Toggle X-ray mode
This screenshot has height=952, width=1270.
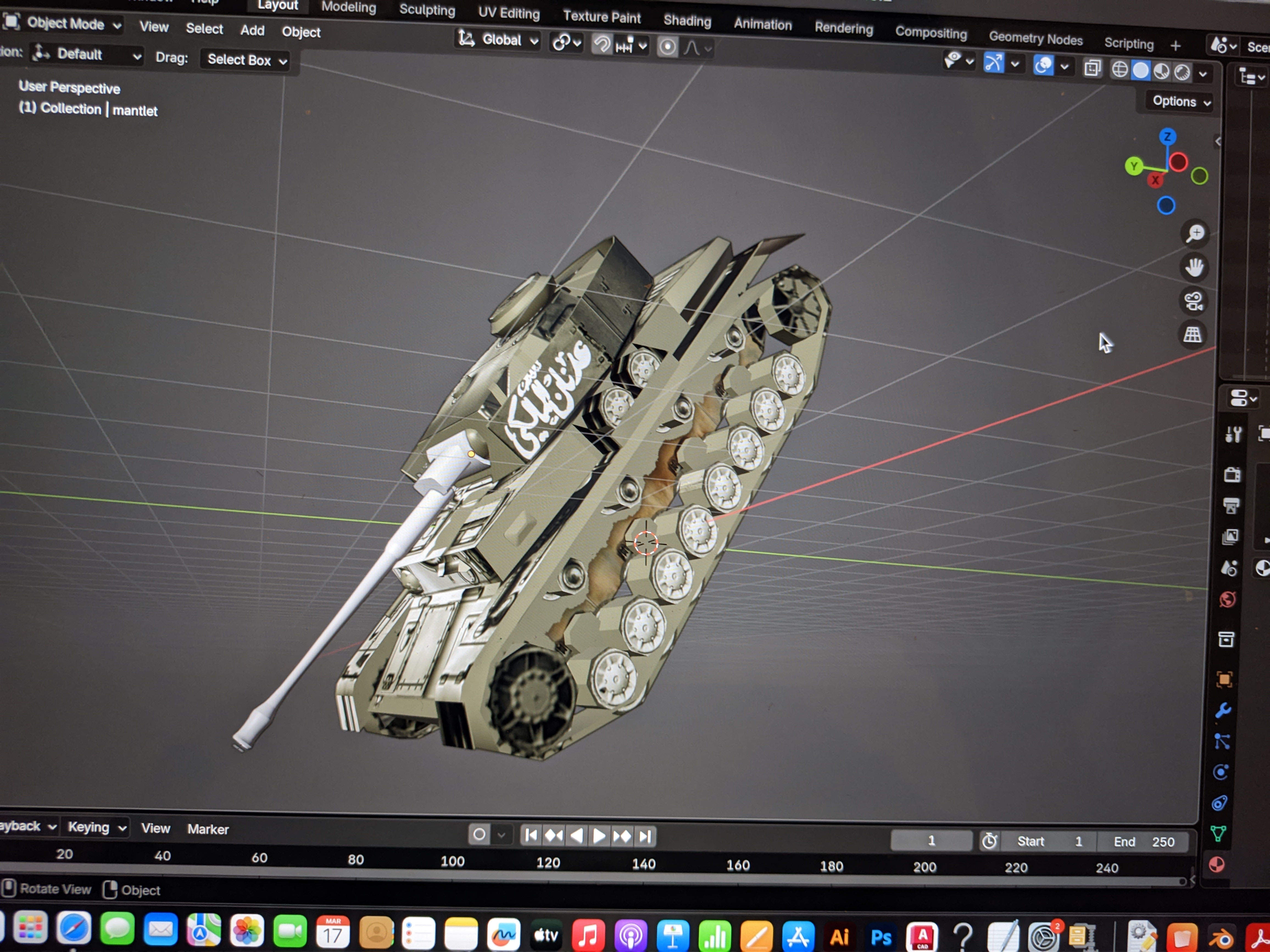pyautogui.click(x=1093, y=68)
